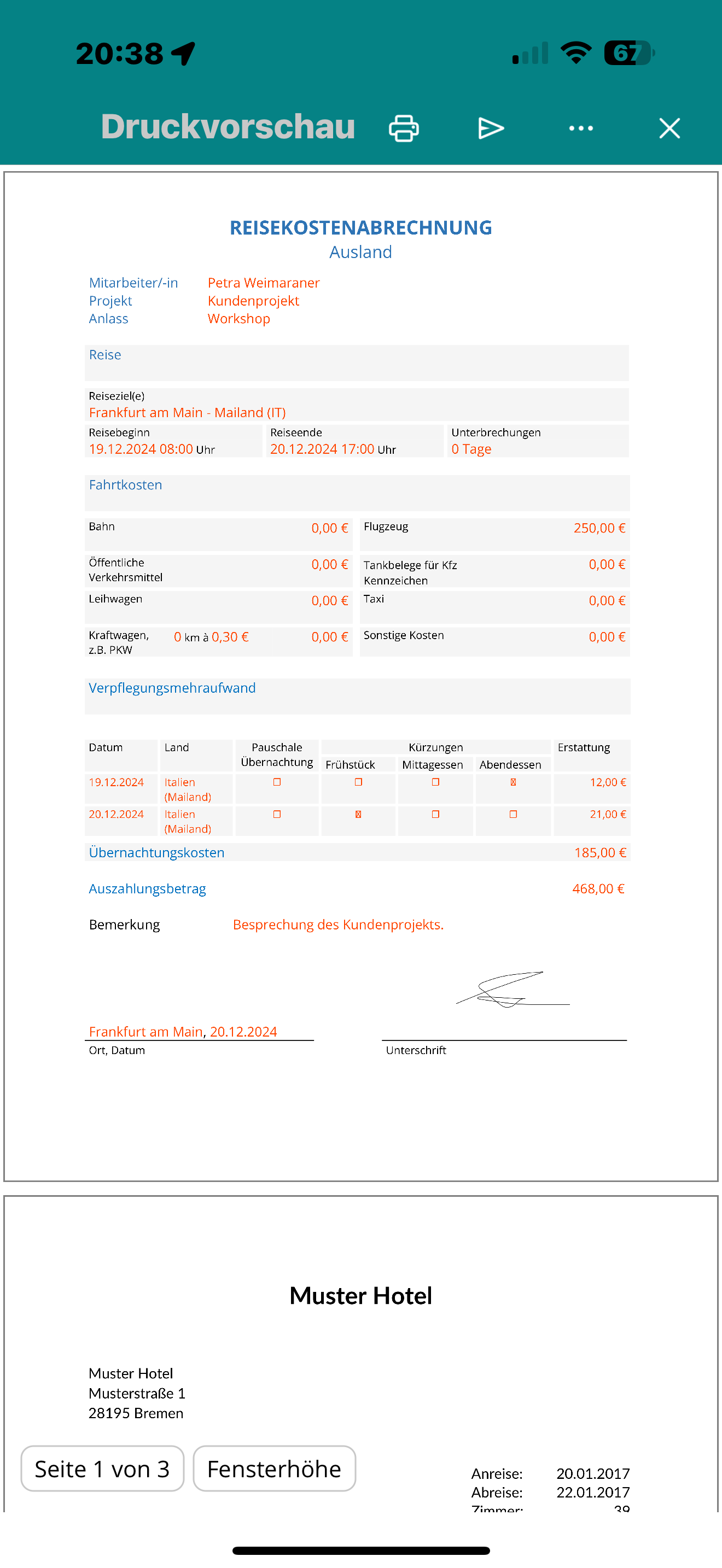Click the Flugzeug amount 250,00 €
The image size is (722, 1568).
click(599, 528)
